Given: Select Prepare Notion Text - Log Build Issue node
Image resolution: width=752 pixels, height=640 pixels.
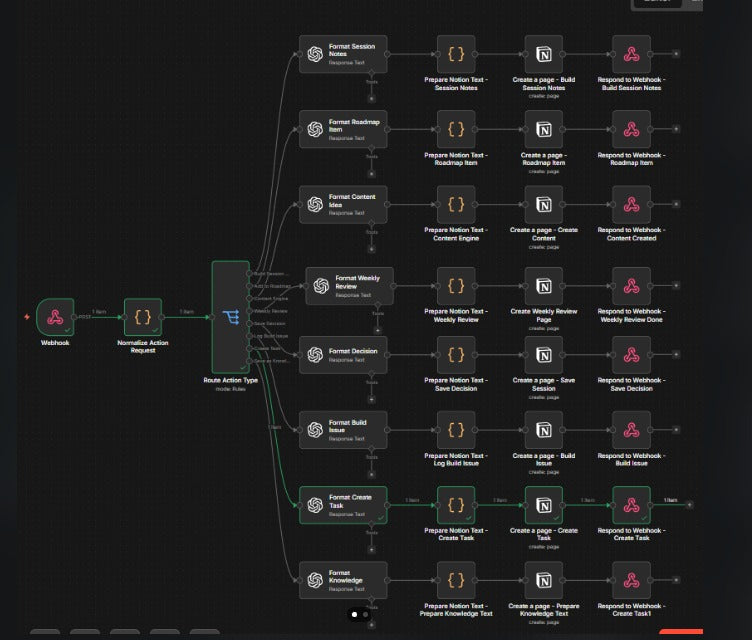Looking at the screenshot, I should (x=456, y=430).
